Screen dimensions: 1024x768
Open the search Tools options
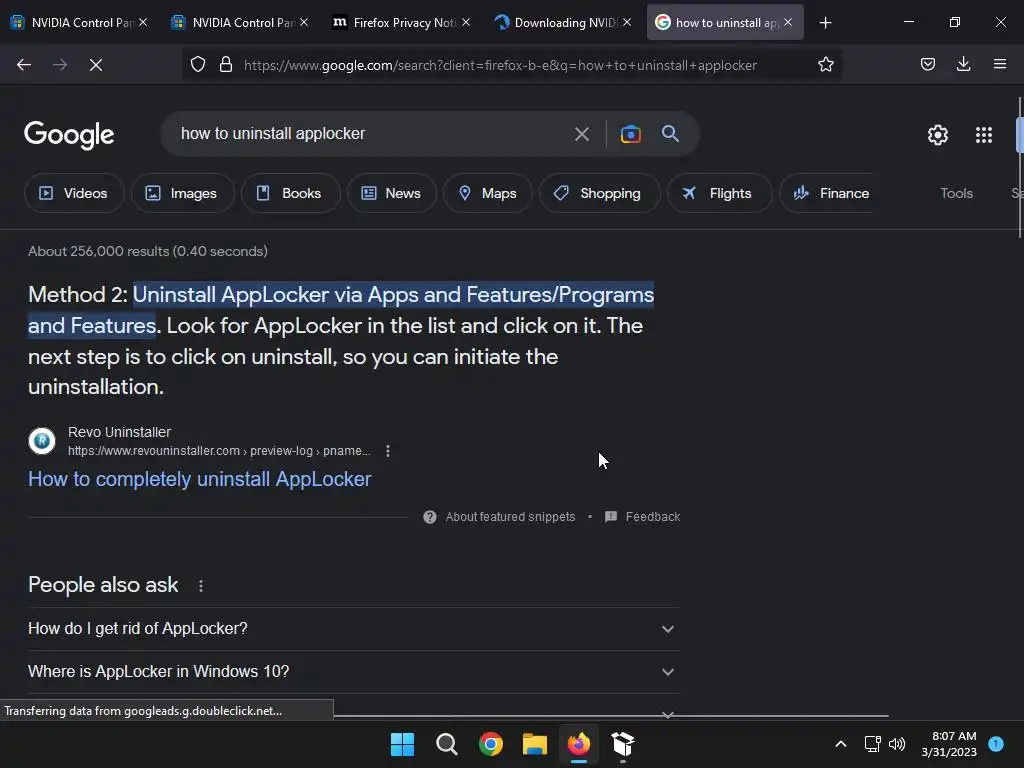tap(956, 193)
